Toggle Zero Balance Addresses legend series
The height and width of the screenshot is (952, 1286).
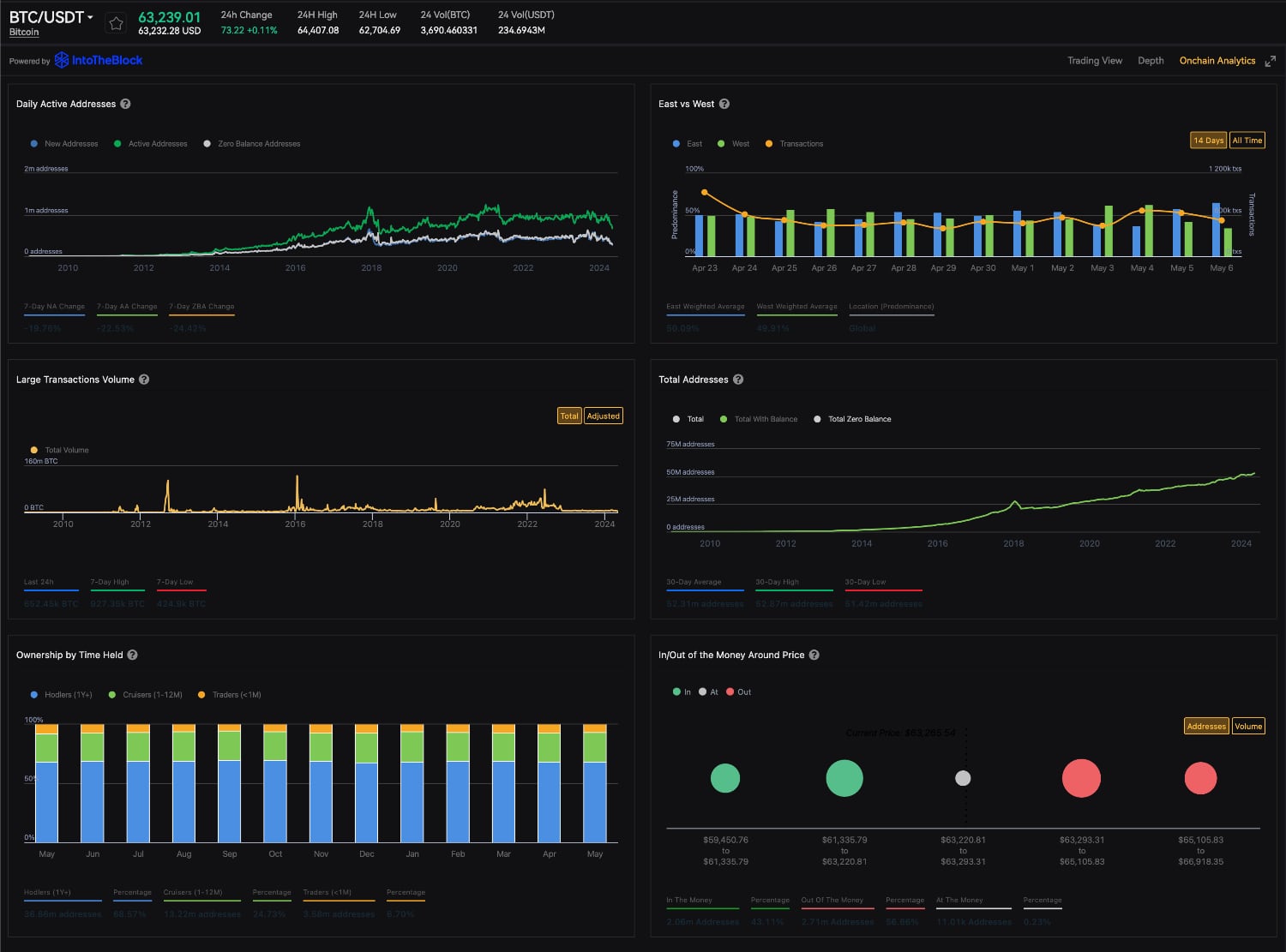tap(252, 144)
